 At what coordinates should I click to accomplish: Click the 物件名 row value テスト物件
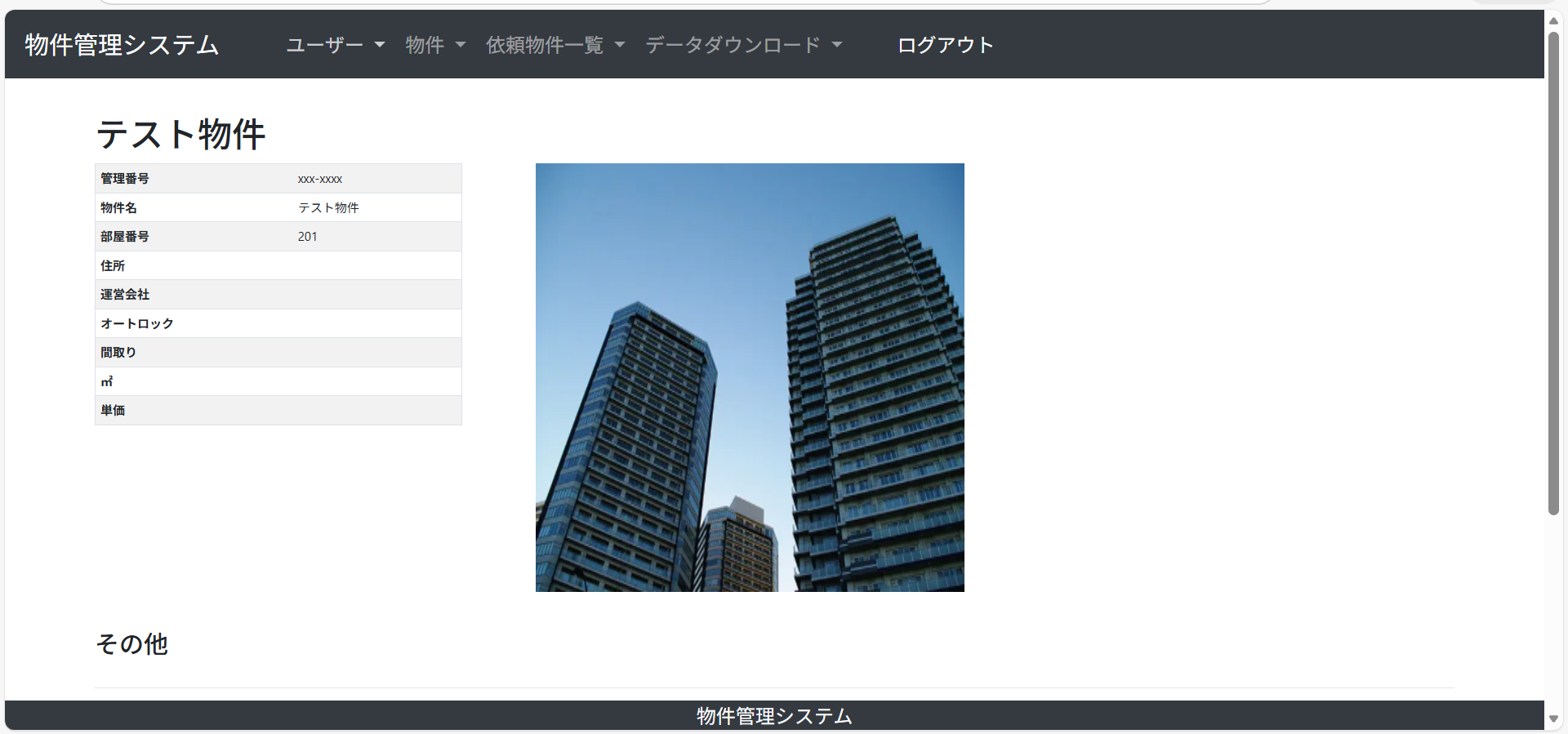[328, 208]
